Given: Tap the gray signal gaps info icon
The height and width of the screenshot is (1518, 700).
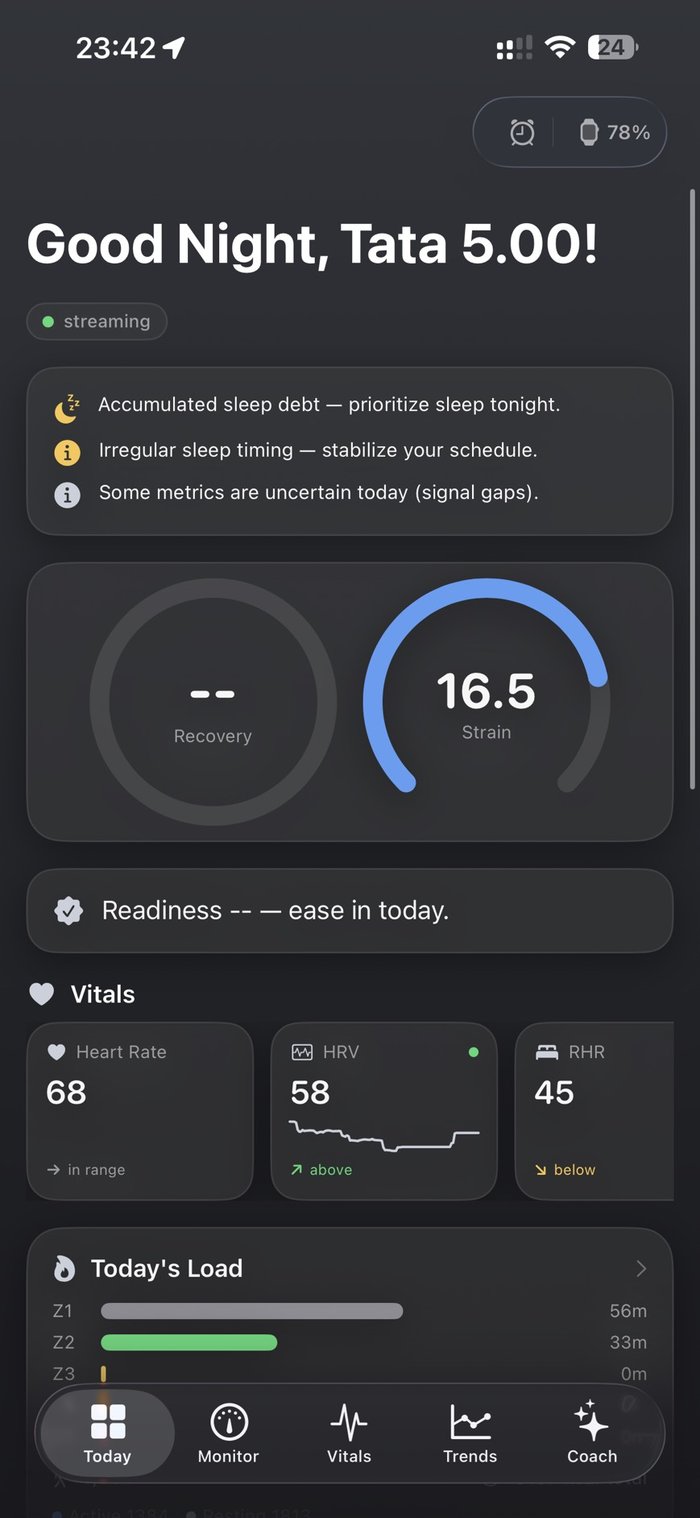Looking at the screenshot, I should pos(67,494).
